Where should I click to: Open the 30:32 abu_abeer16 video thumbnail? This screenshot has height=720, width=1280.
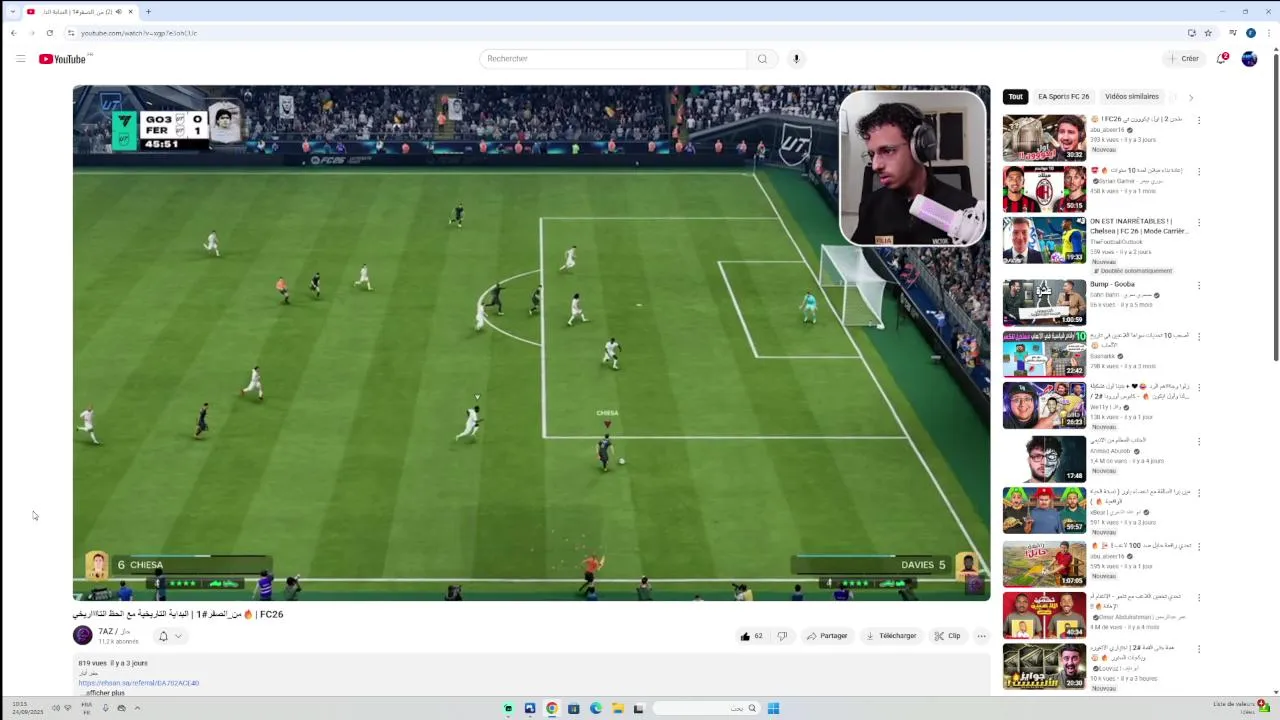pos(1044,137)
